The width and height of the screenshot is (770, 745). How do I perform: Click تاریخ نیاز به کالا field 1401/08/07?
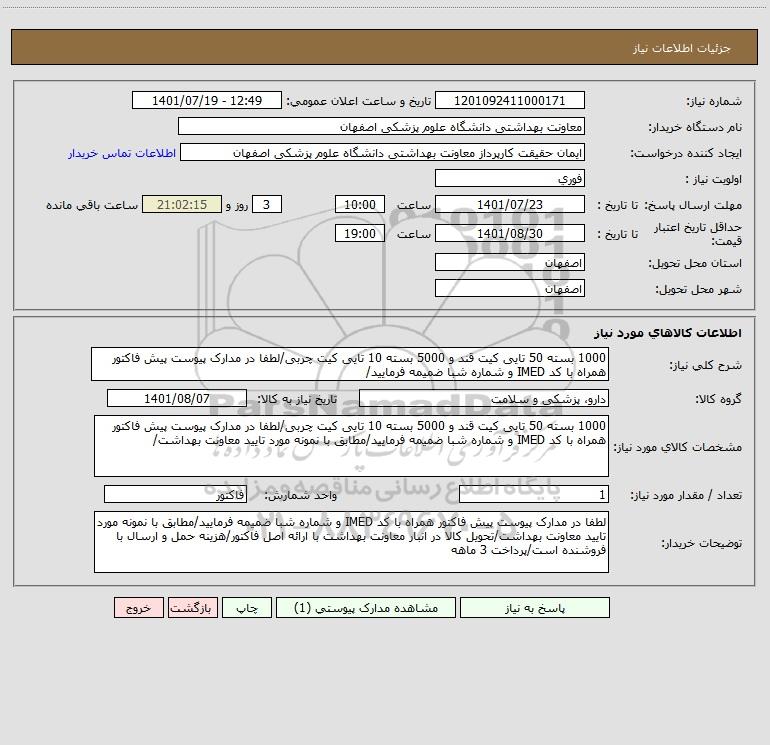pyautogui.click(x=177, y=398)
